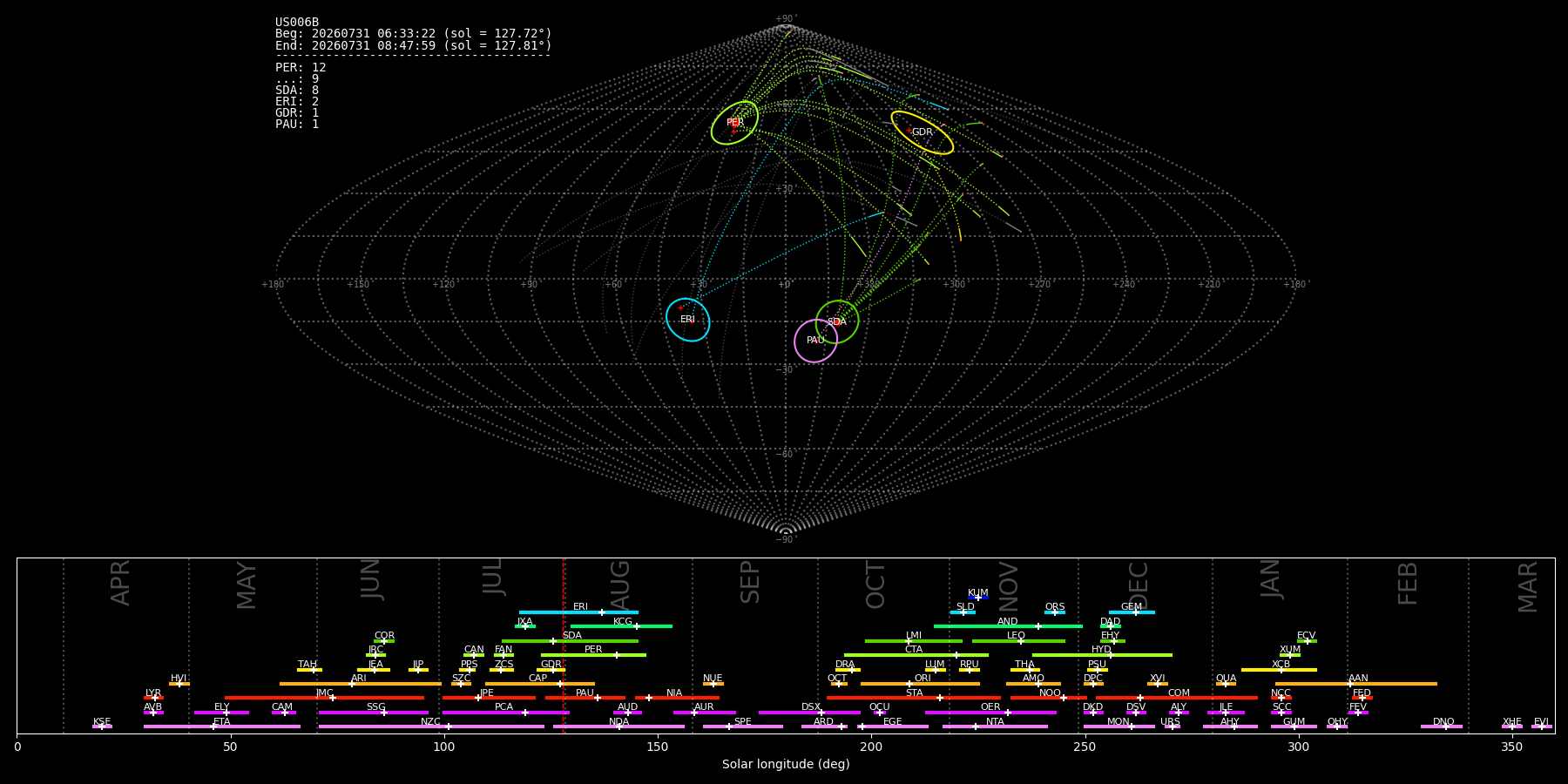Image resolution: width=1568 pixels, height=784 pixels.
Task: Select the red STA shower bar
Action: coord(914,698)
